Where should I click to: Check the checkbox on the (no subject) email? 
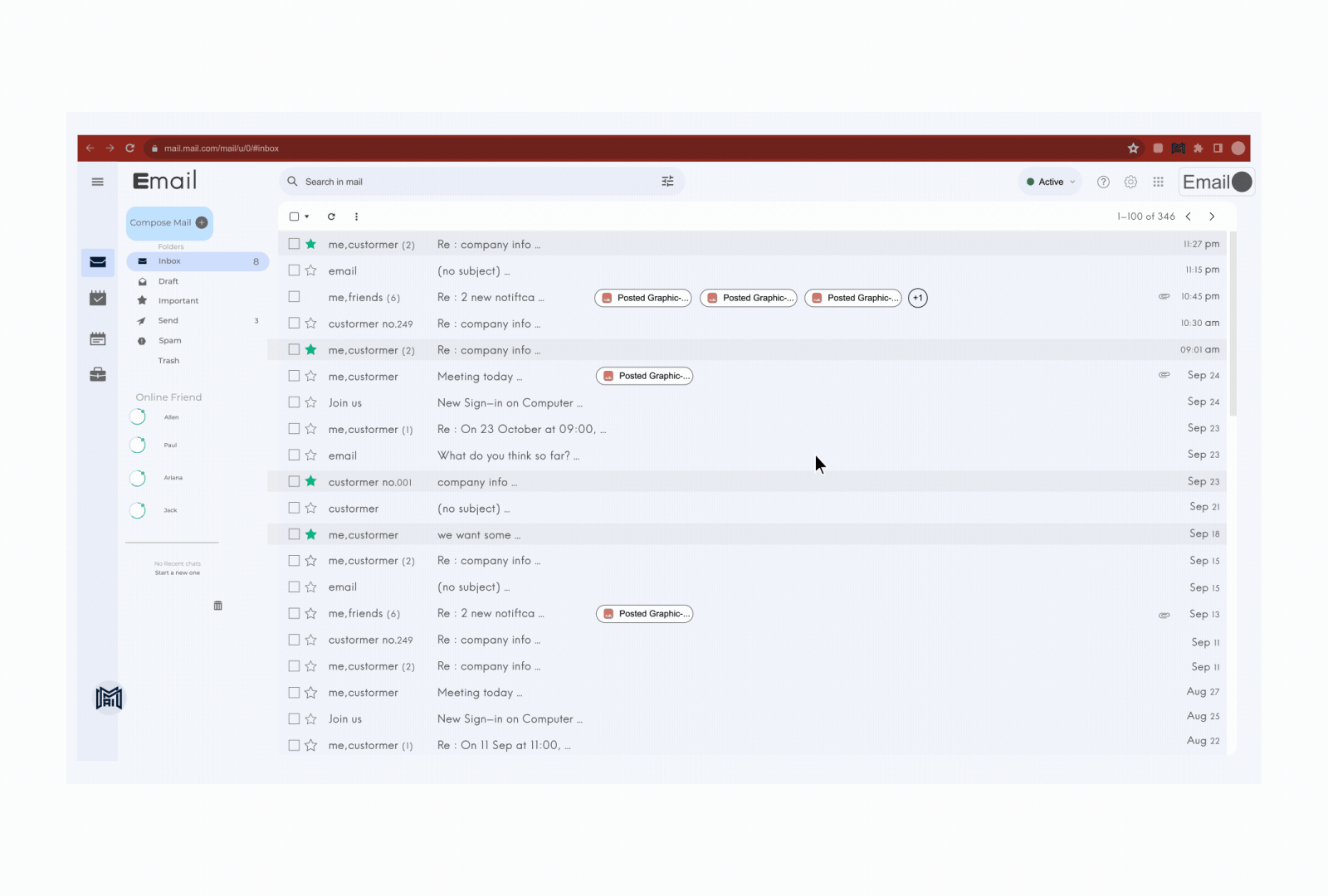[294, 270]
